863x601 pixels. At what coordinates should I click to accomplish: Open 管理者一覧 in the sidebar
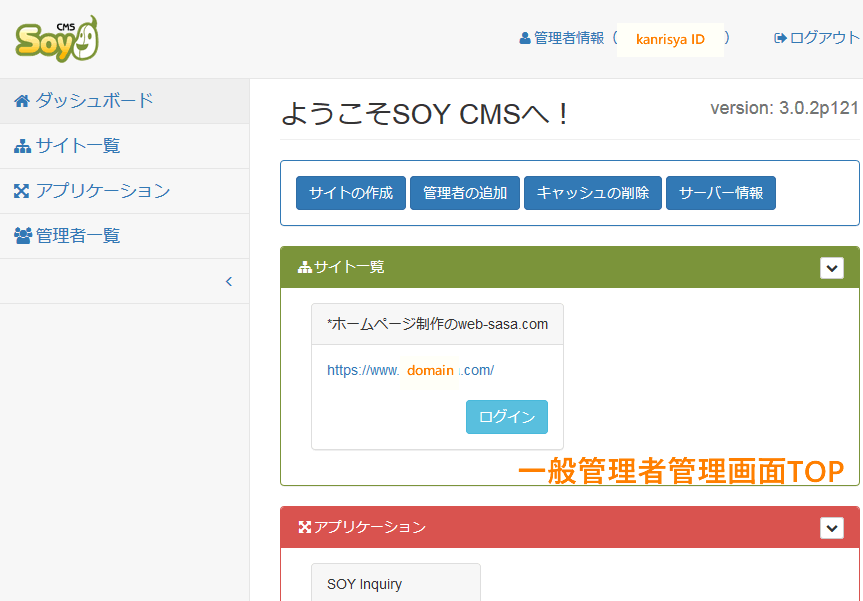coord(124,236)
